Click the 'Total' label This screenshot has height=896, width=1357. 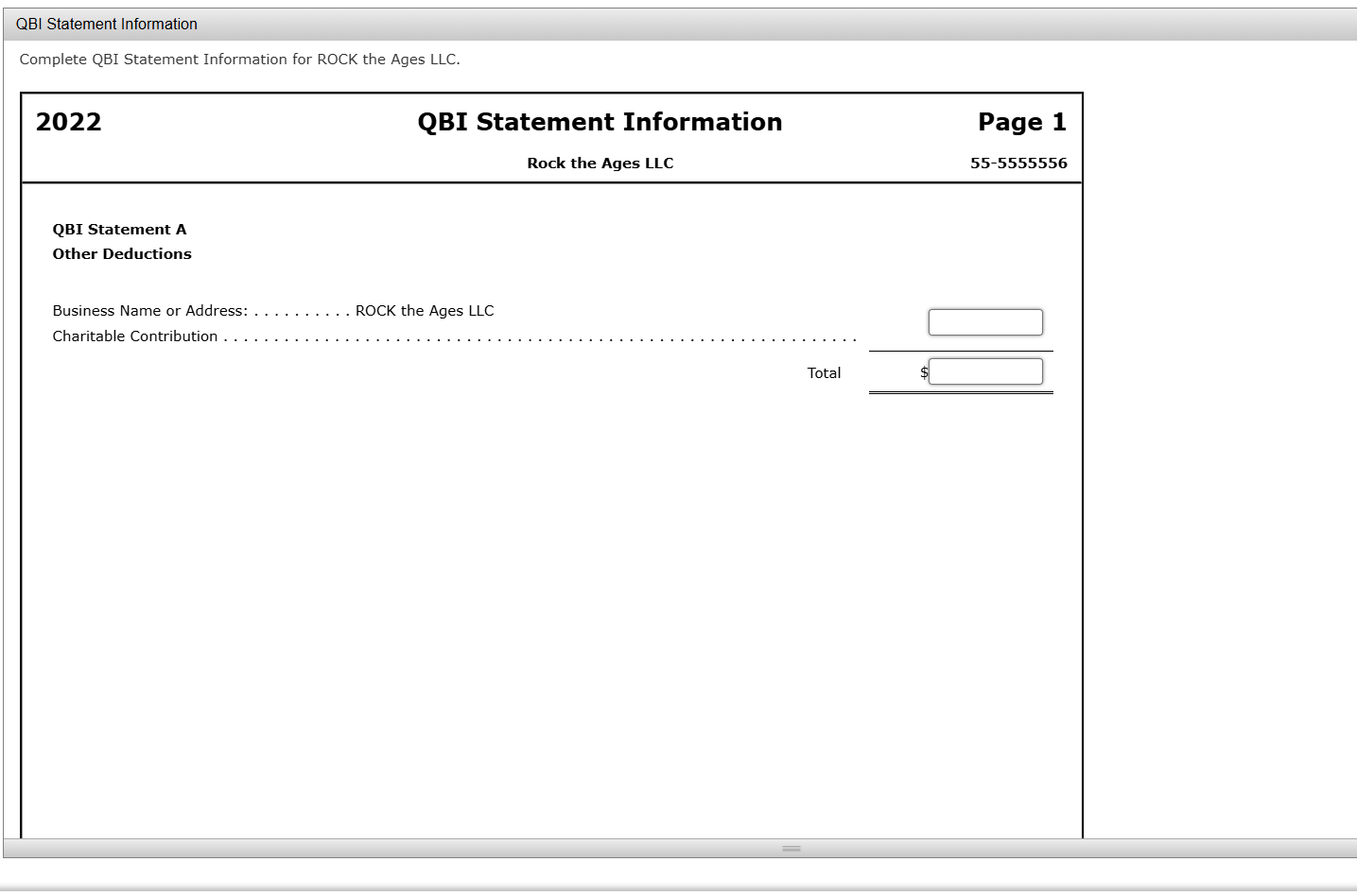click(824, 373)
